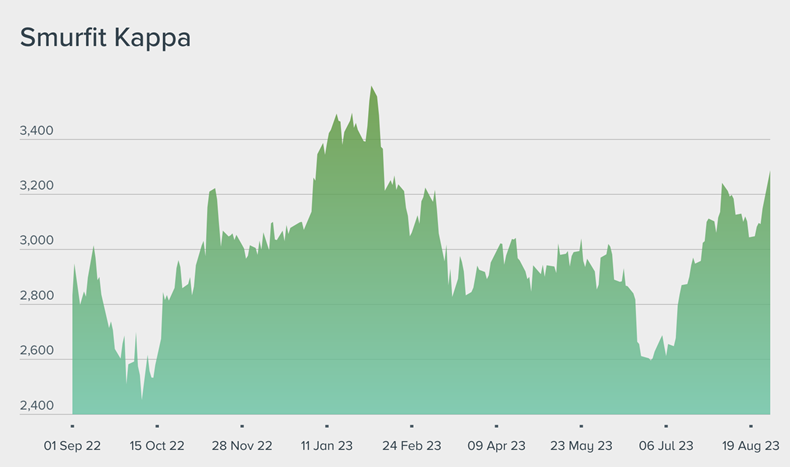Click the 2,400 y-axis label

[x=38, y=407]
